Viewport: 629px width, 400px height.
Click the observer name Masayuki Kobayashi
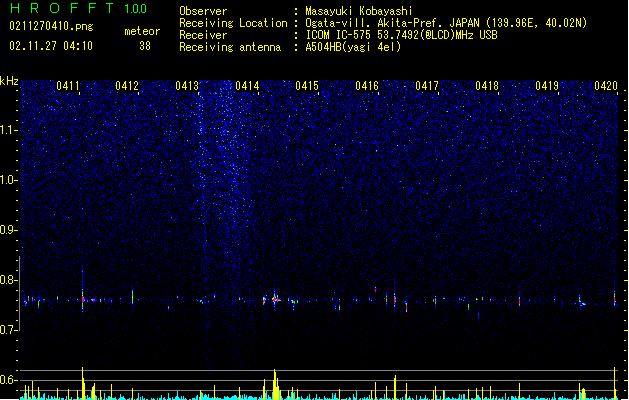(x=359, y=11)
